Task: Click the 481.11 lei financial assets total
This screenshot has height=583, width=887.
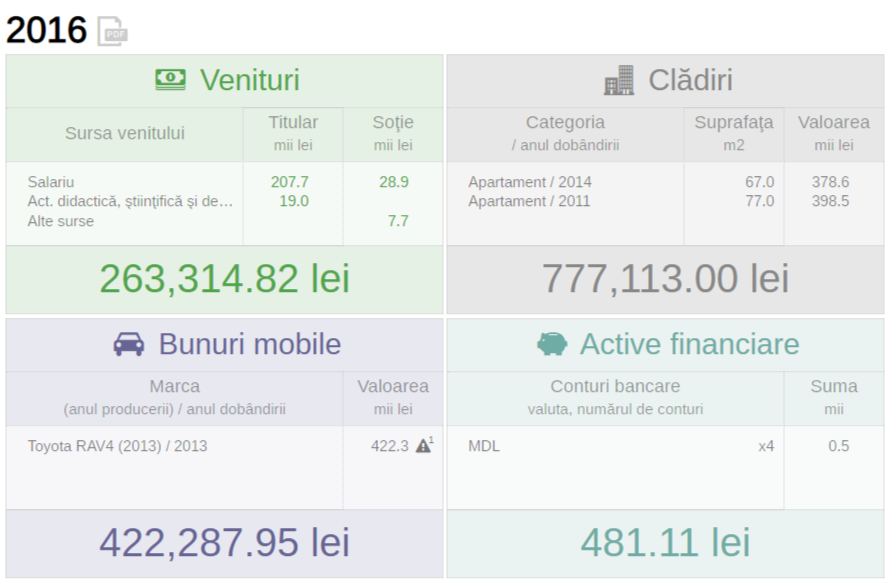Action: tap(665, 542)
